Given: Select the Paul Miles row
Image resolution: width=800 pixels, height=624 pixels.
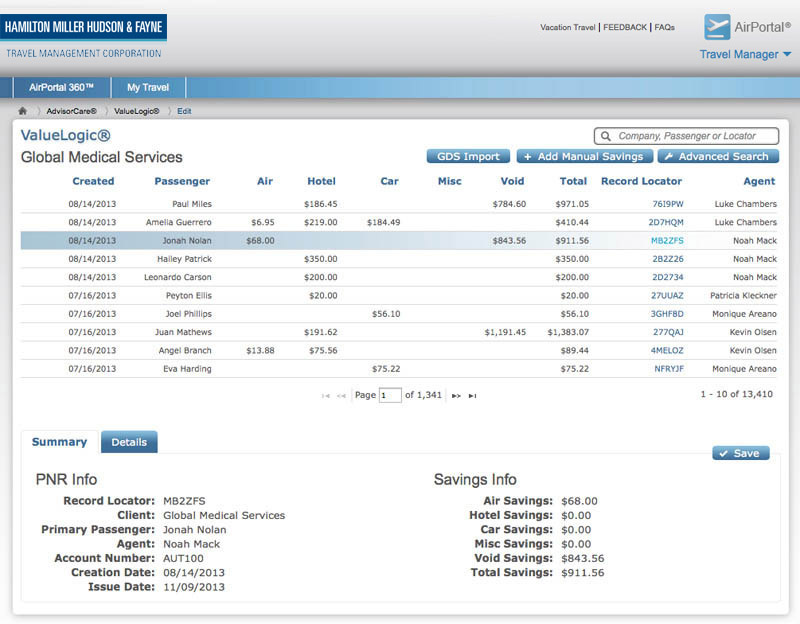Looking at the screenshot, I should 399,204.
